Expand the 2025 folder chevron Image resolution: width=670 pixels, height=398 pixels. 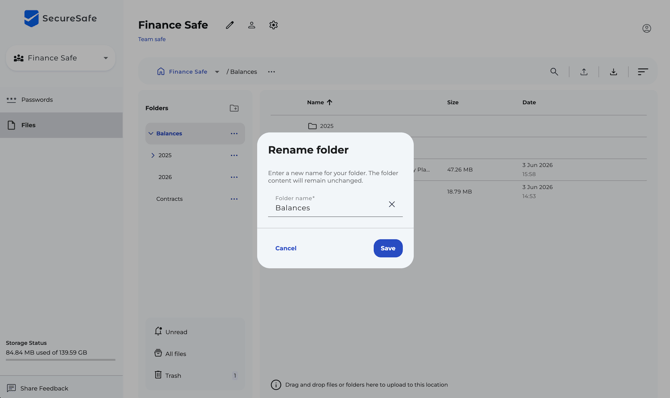point(153,155)
